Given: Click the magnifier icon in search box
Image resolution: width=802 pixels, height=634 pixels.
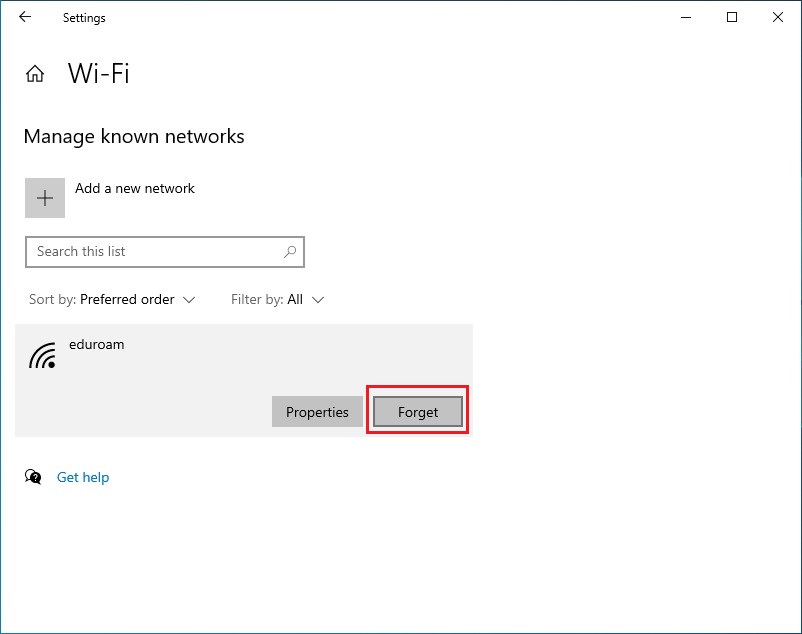Looking at the screenshot, I should point(290,252).
